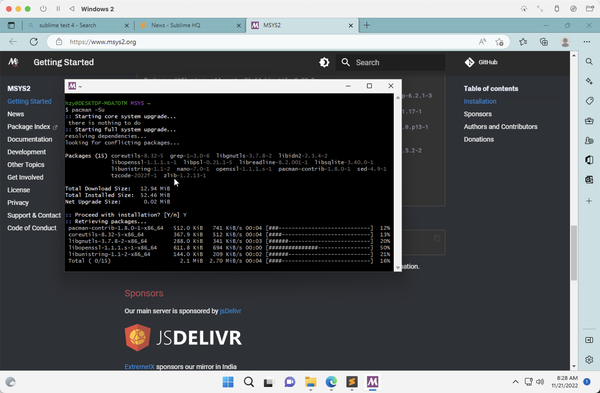
Task: Open browser profile avatar
Action: tap(565, 42)
